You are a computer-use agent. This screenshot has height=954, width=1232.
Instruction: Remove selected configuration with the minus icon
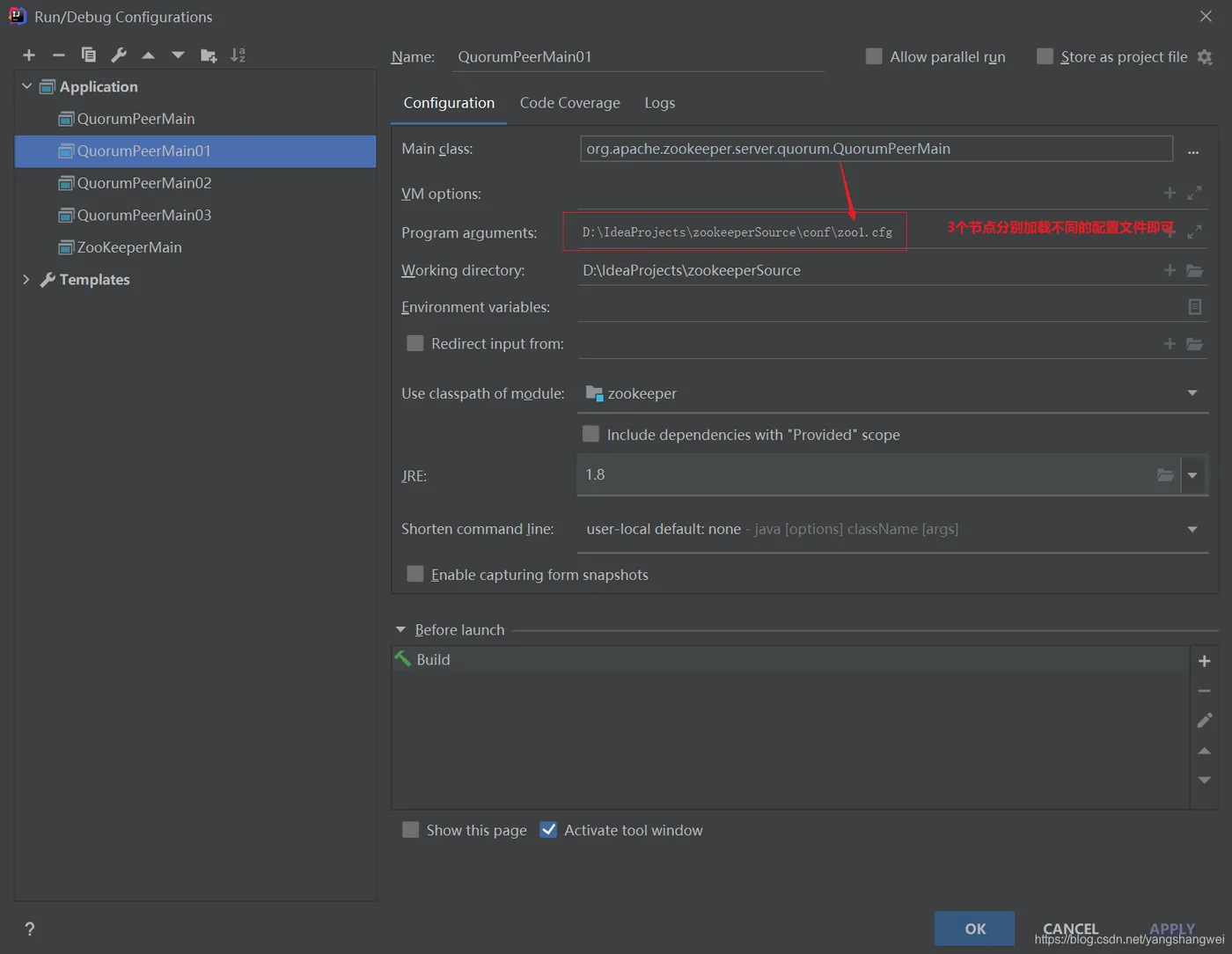58,55
